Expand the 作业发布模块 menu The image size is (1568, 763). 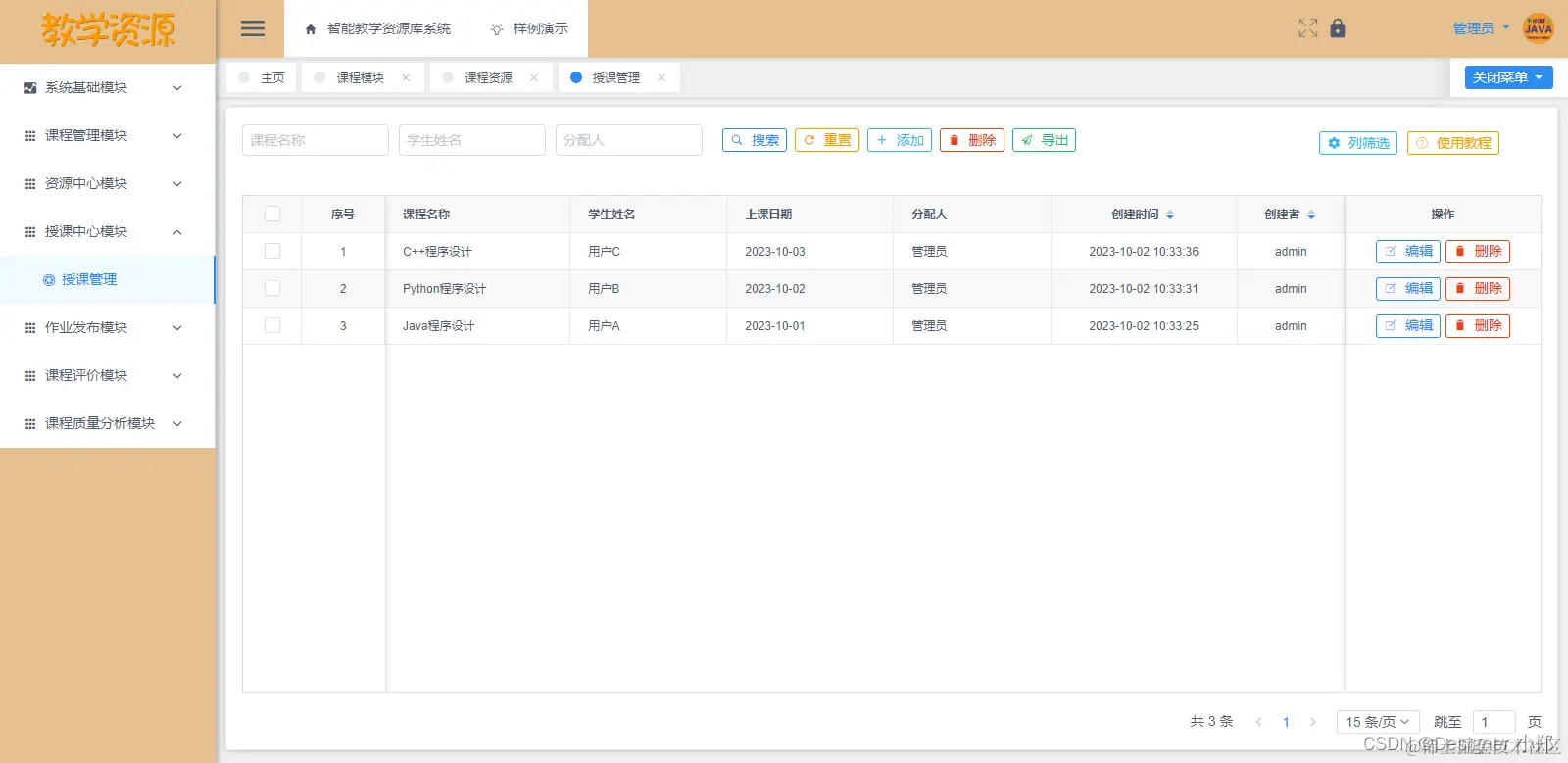(x=108, y=327)
